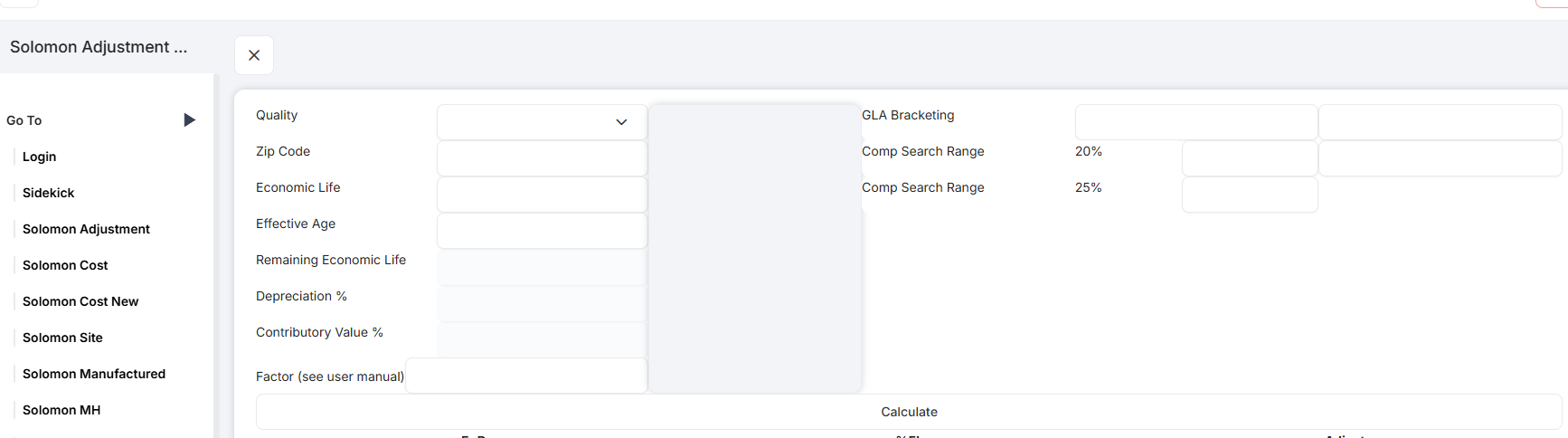The height and width of the screenshot is (438, 1568).
Task: Go to Solomon MH item
Action: point(61,410)
